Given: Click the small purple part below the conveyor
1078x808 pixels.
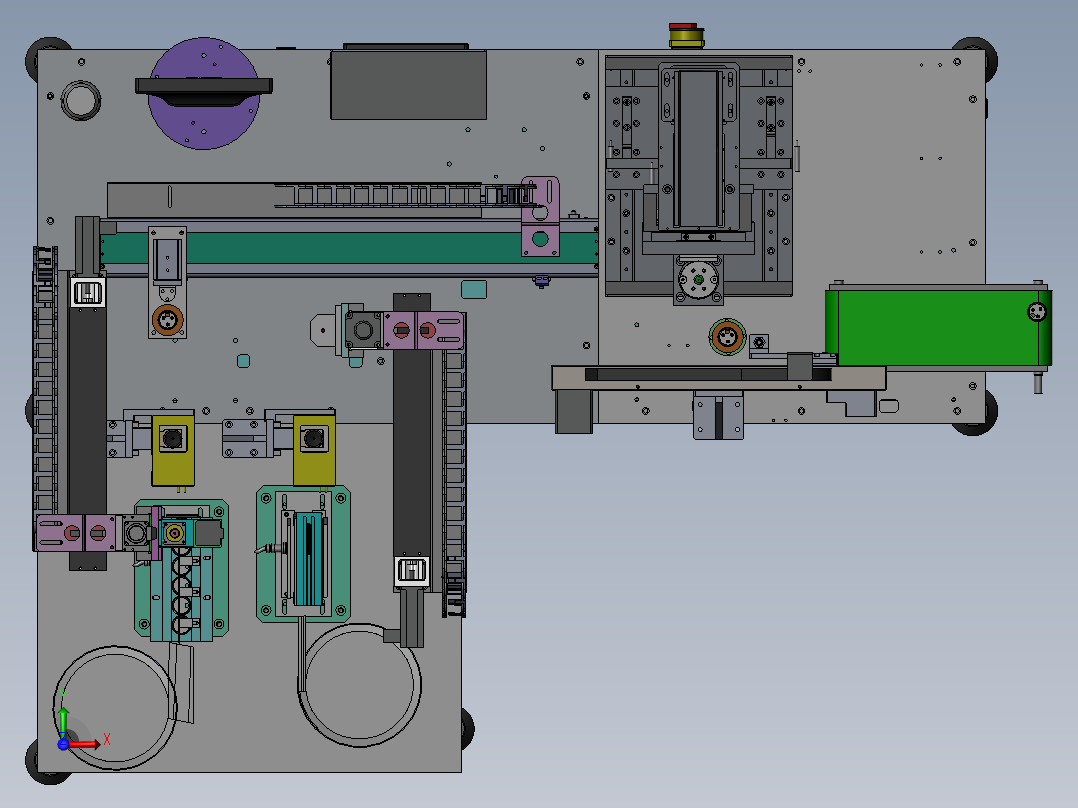Looking at the screenshot, I should 542,281.
